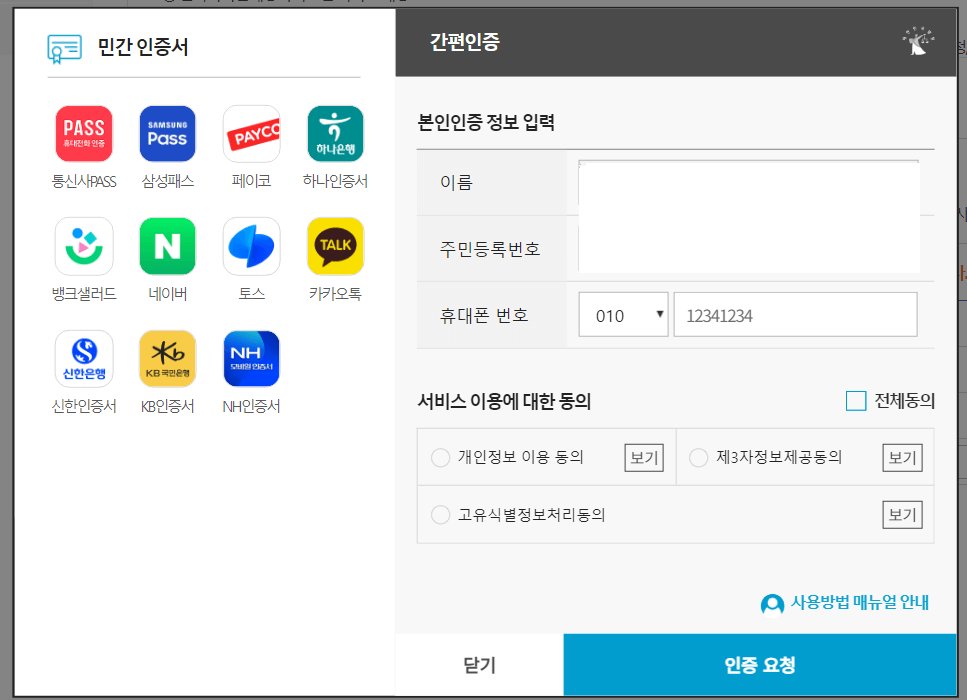The image size is (967, 700).
Task: Choose the KakaoTalk (카카오톡) icon
Action: (335, 246)
